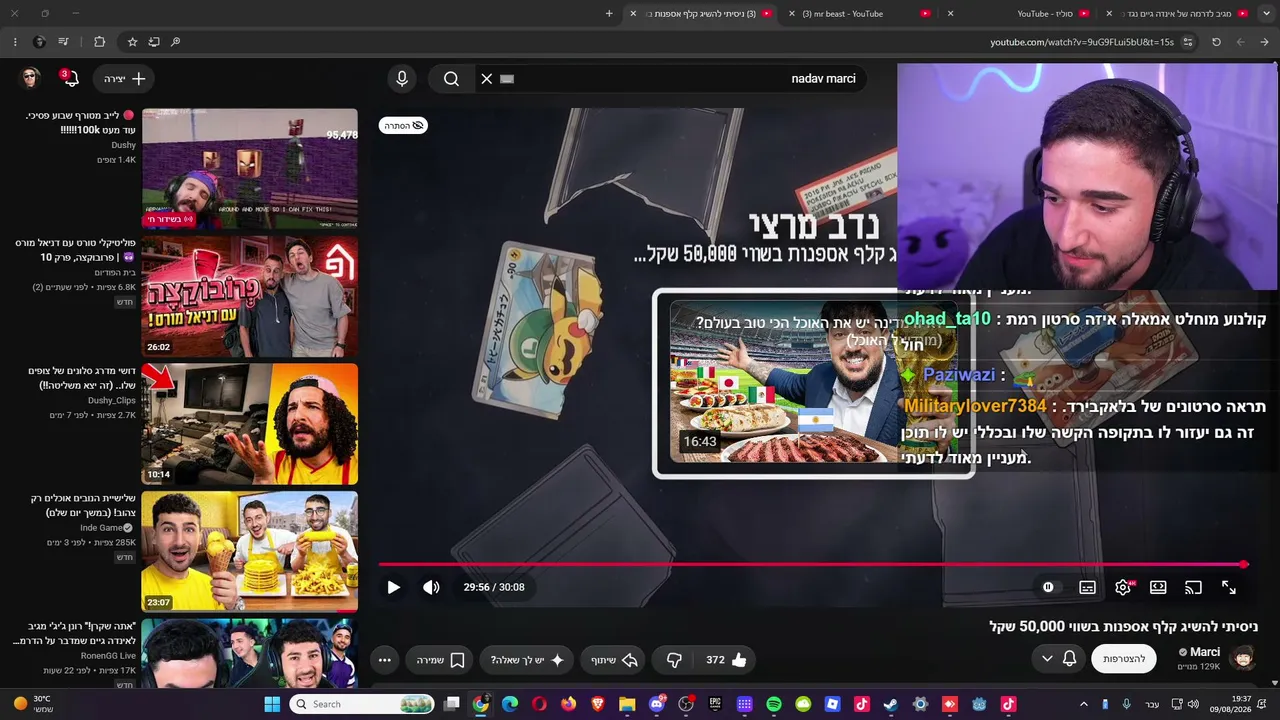The height and width of the screenshot is (720, 1280).
Task: Open Epic Games Launcher from taskbar
Action: pos(715,704)
